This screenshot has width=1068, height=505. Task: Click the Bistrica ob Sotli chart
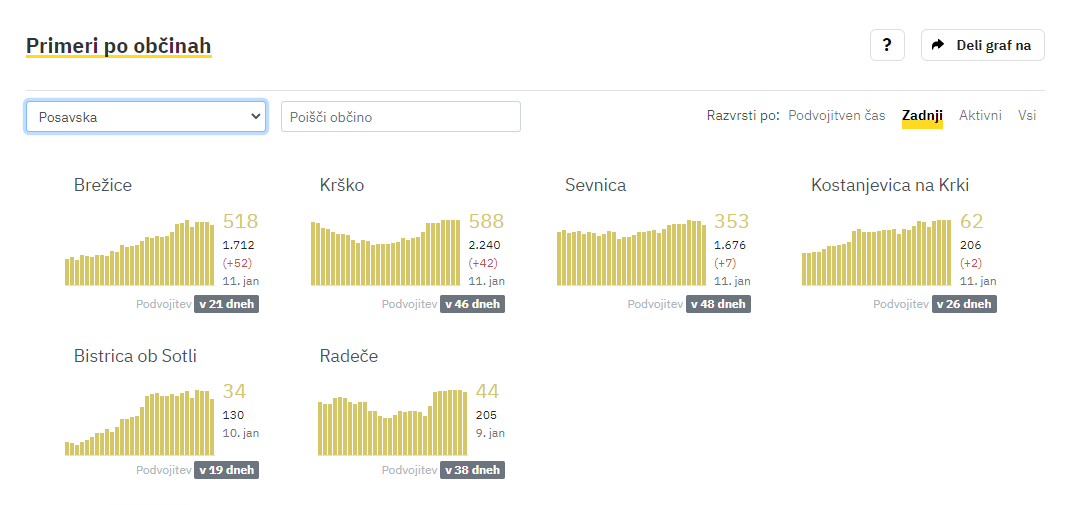tap(140, 423)
